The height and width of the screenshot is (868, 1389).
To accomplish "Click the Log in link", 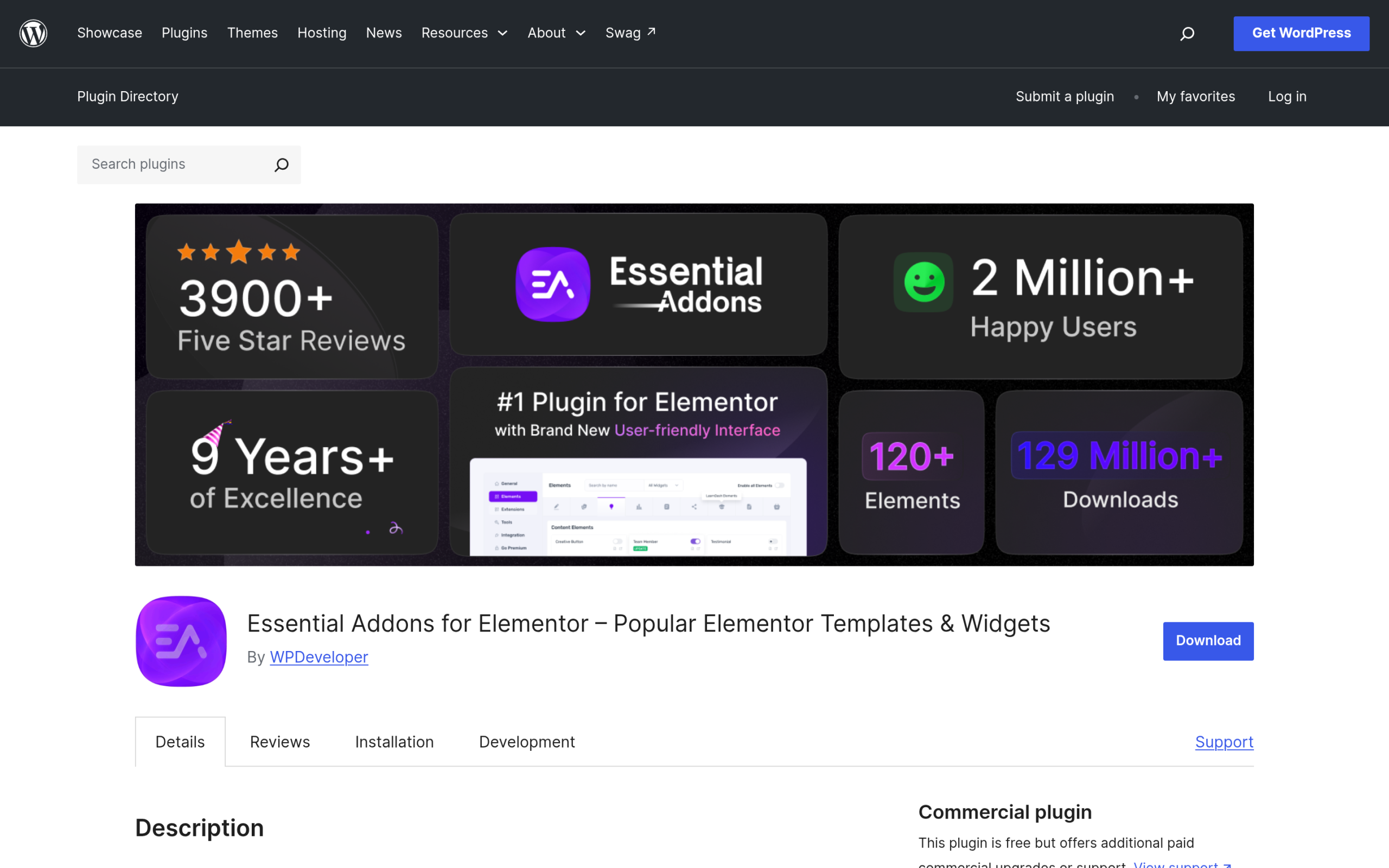I will click(1287, 97).
